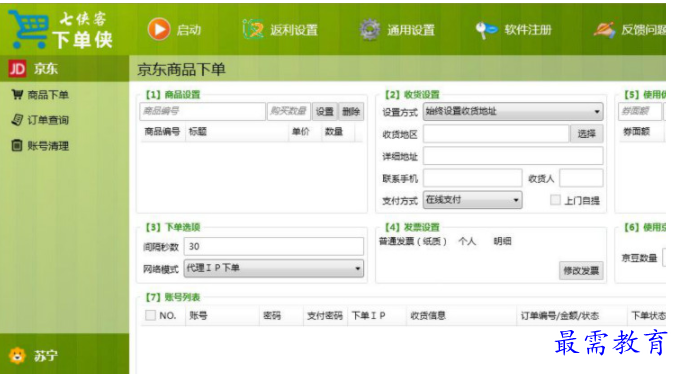Click the 标题 column header
The height and width of the screenshot is (374, 676).
[x=198, y=131]
